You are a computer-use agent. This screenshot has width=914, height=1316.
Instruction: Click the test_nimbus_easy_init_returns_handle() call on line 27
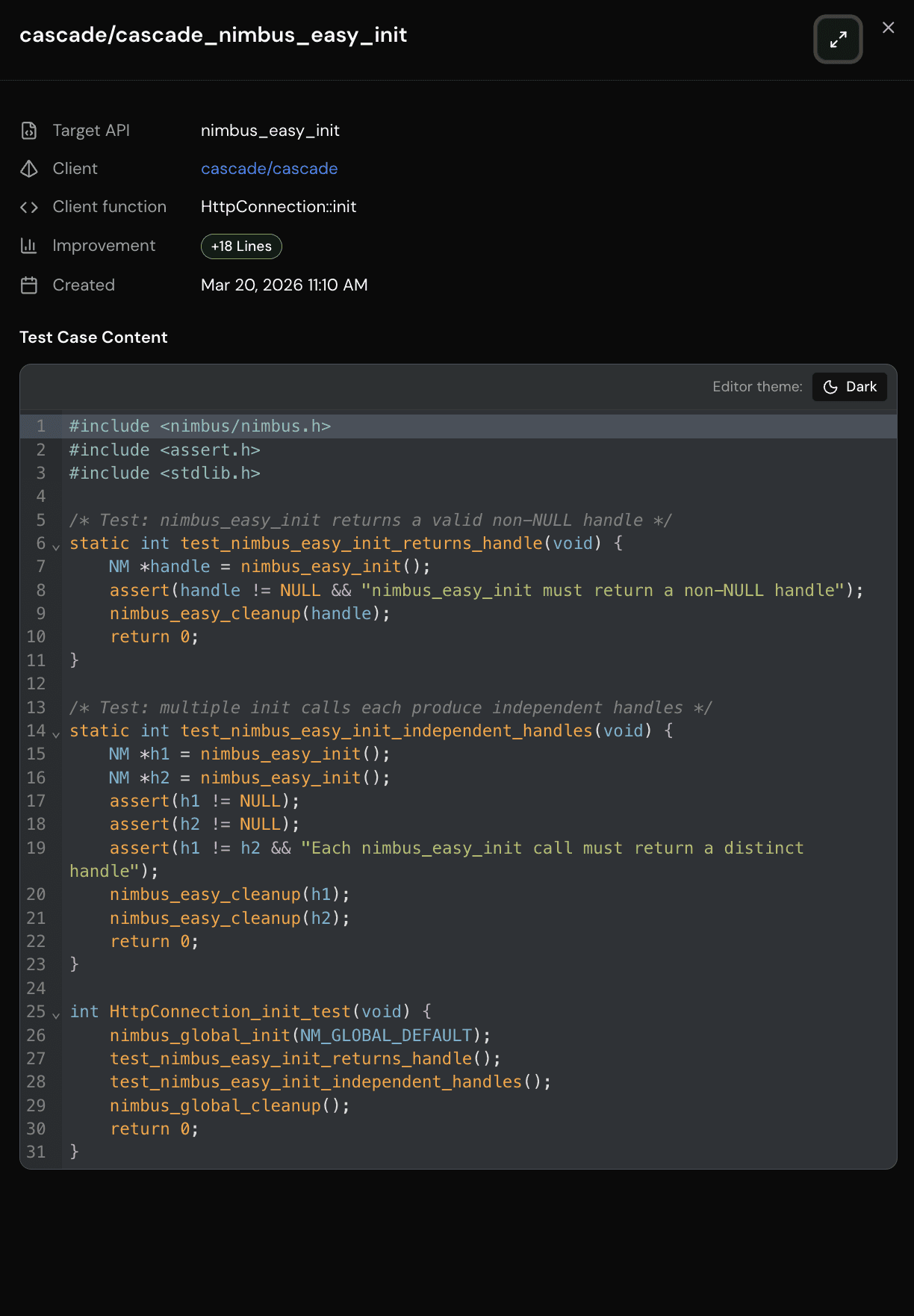(x=305, y=1059)
